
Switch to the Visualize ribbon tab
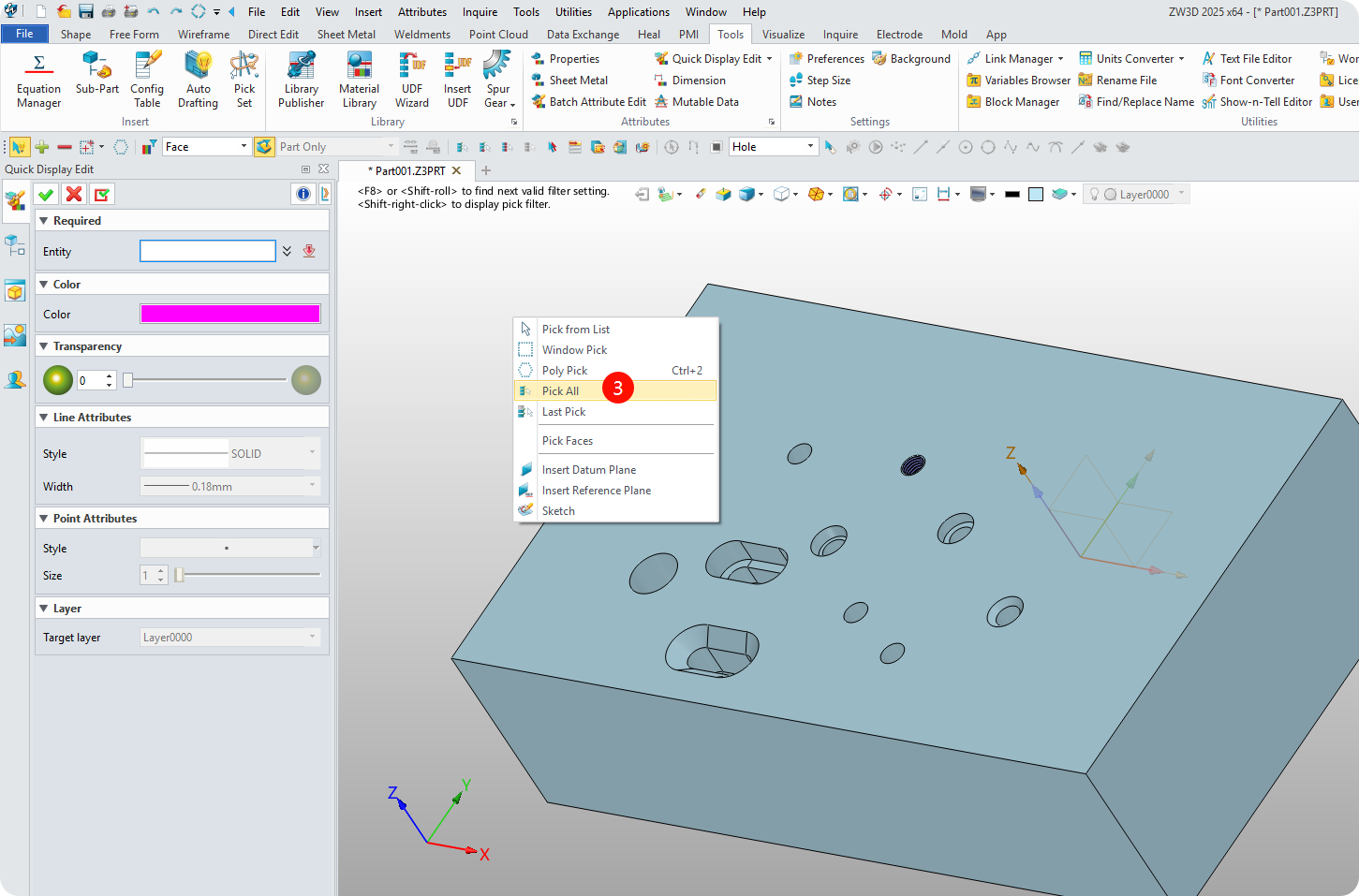[783, 35]
